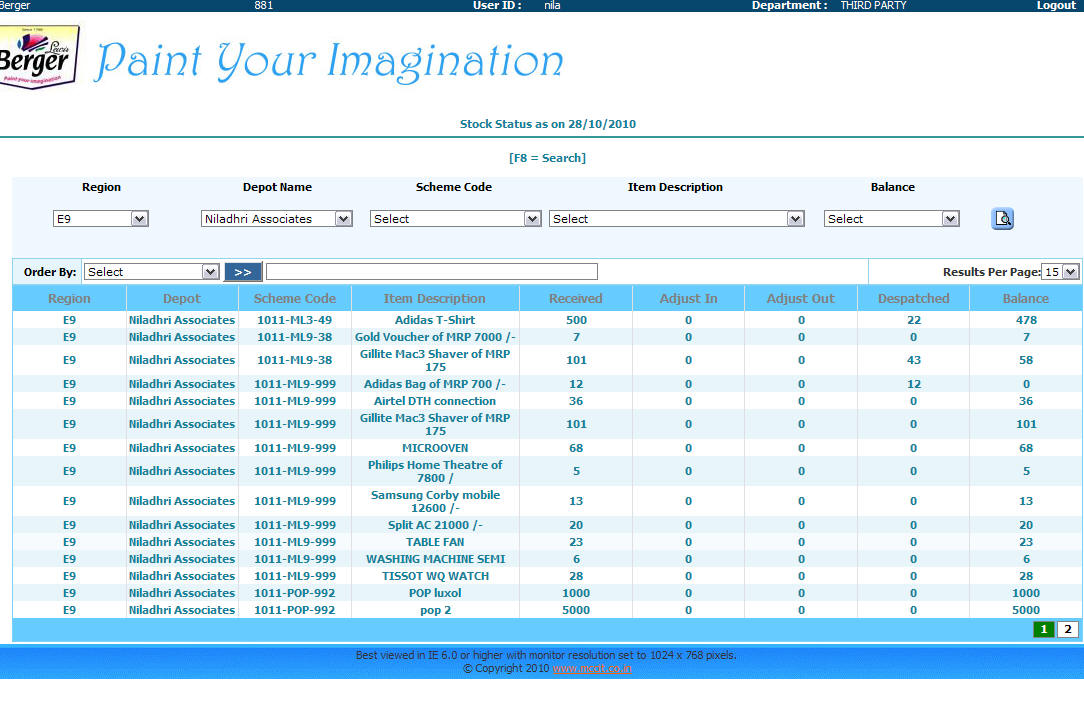Click the search magnifier icon button
Screen dimensions: 1084x711
tap(1002, 219)
